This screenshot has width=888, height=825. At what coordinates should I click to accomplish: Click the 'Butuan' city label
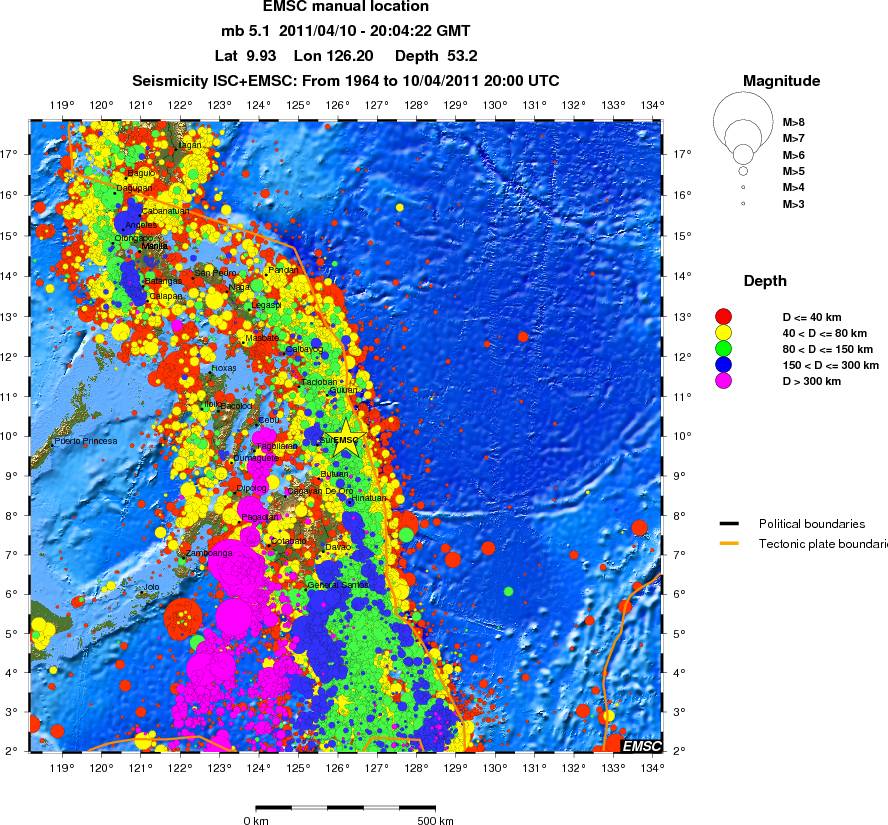[334, 474]
